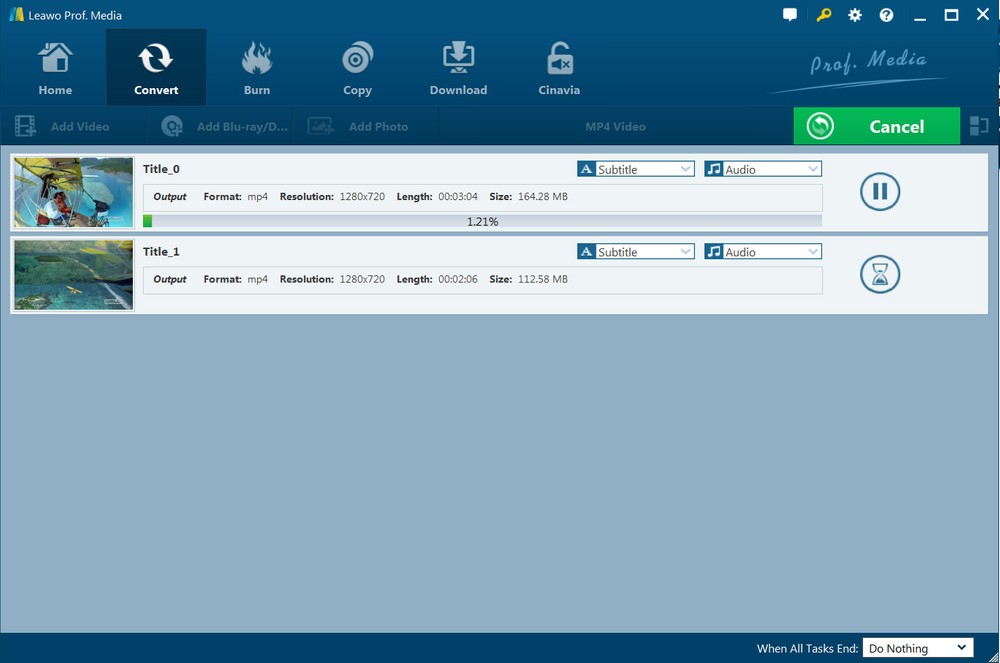Click the Title_0 progress bar
The width and height of the screenshot is (1000, 663).
click(482, 221)
